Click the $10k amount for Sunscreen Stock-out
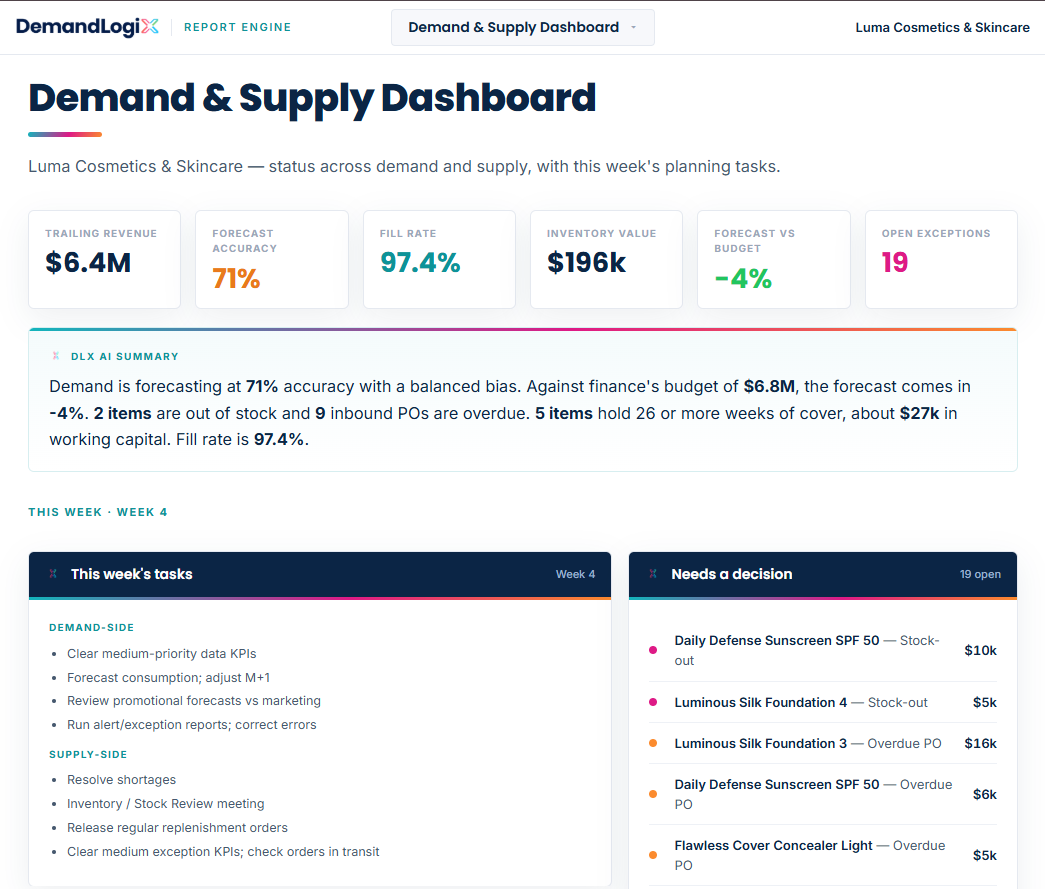Viewport: 1045px width, 889px height. (x=980, y=650)
